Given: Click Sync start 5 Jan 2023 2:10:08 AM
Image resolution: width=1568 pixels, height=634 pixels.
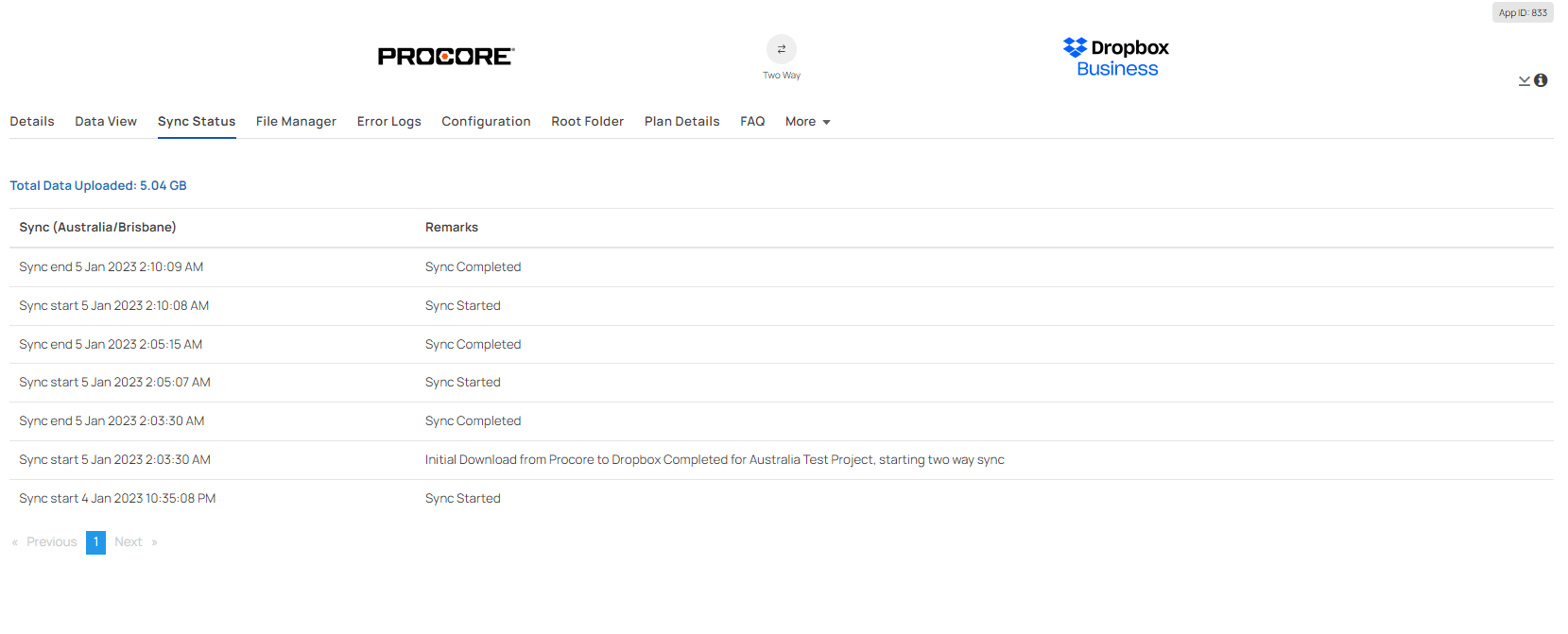Looking at the screenshot, I should [114, 306].
